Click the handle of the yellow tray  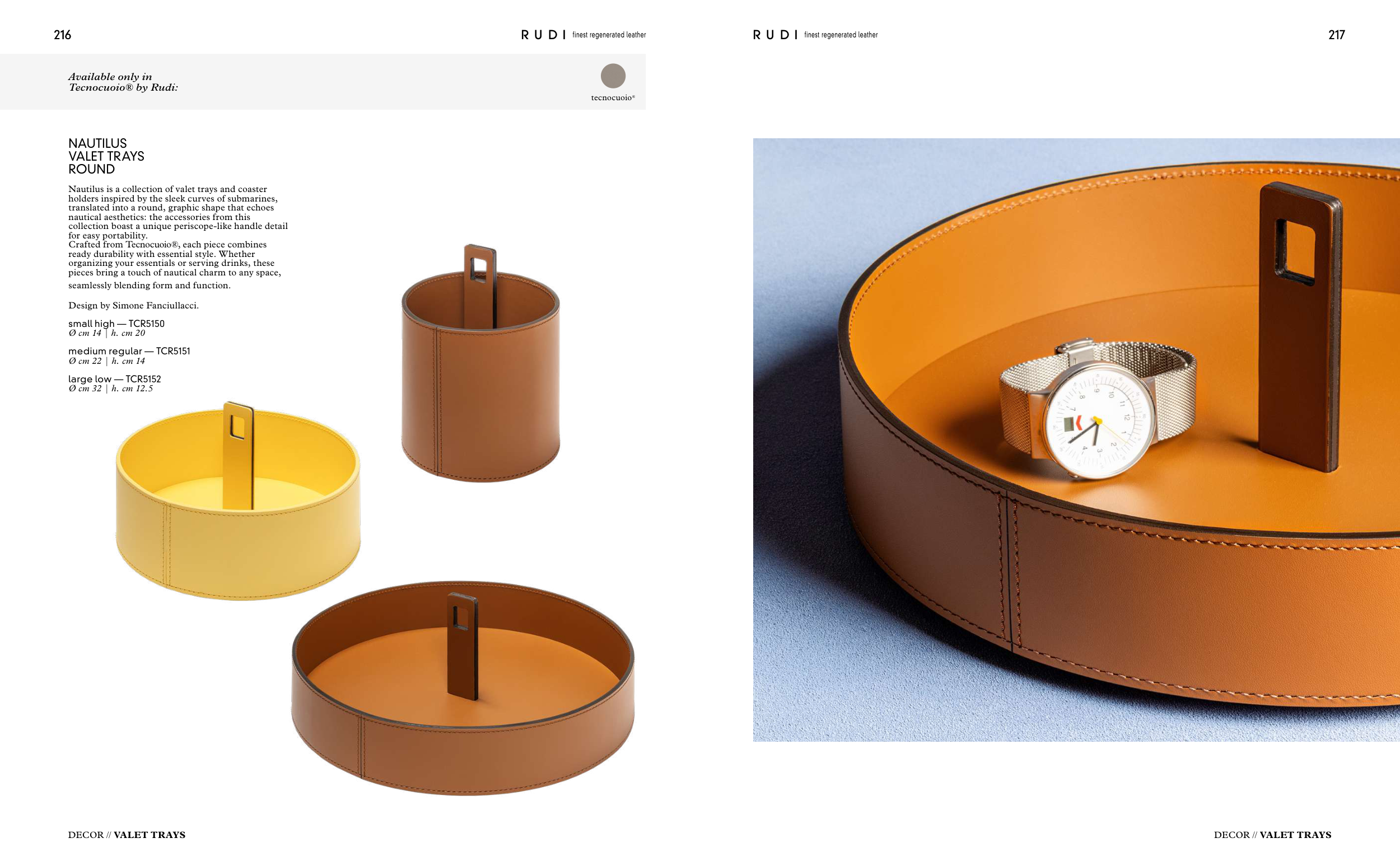pos(239,455)
